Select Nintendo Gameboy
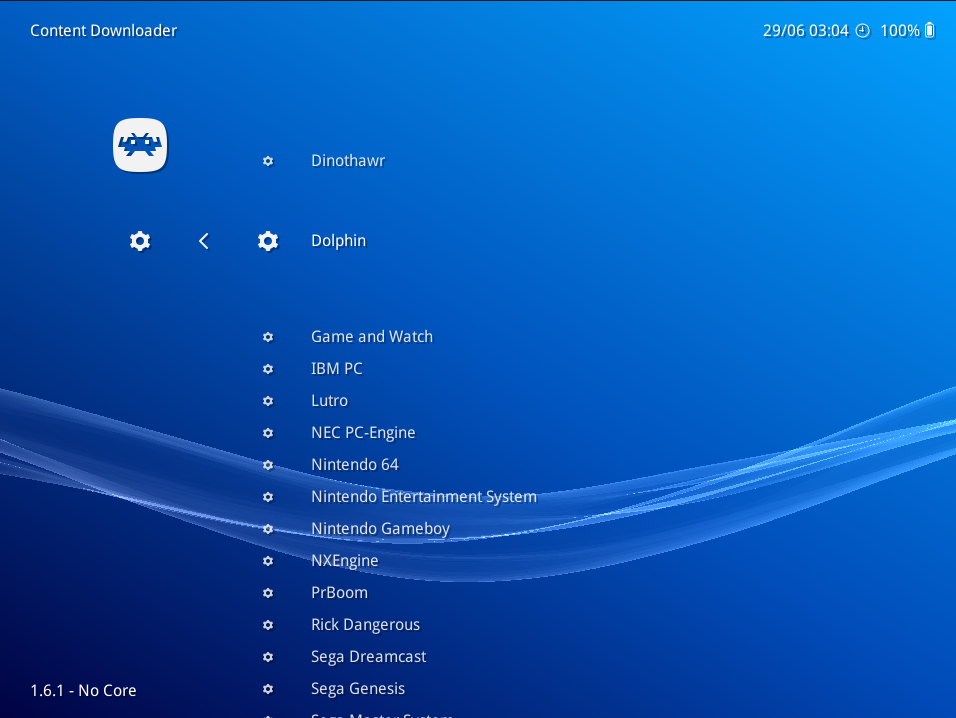Image resolution: width=956 pixels, height=718 pixels. point(380,528)
